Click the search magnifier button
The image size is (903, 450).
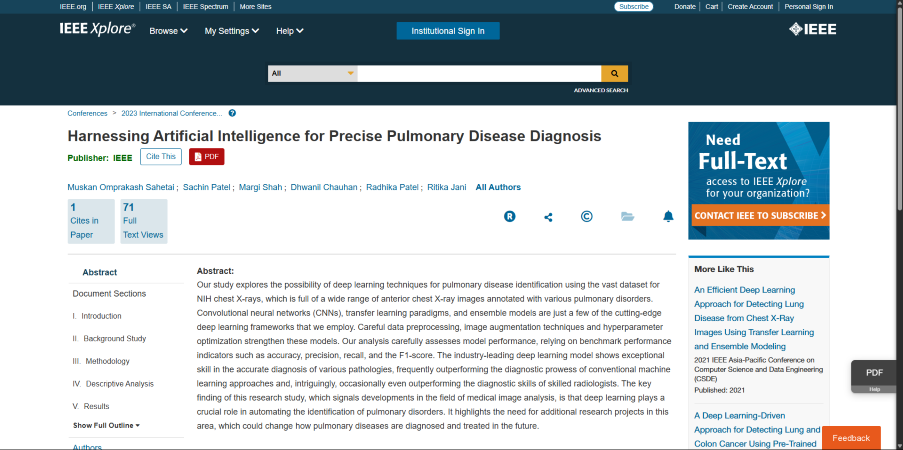(614, 74)
